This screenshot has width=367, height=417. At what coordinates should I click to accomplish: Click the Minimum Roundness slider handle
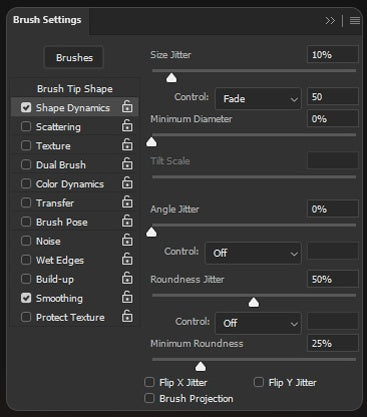[200, 366]
